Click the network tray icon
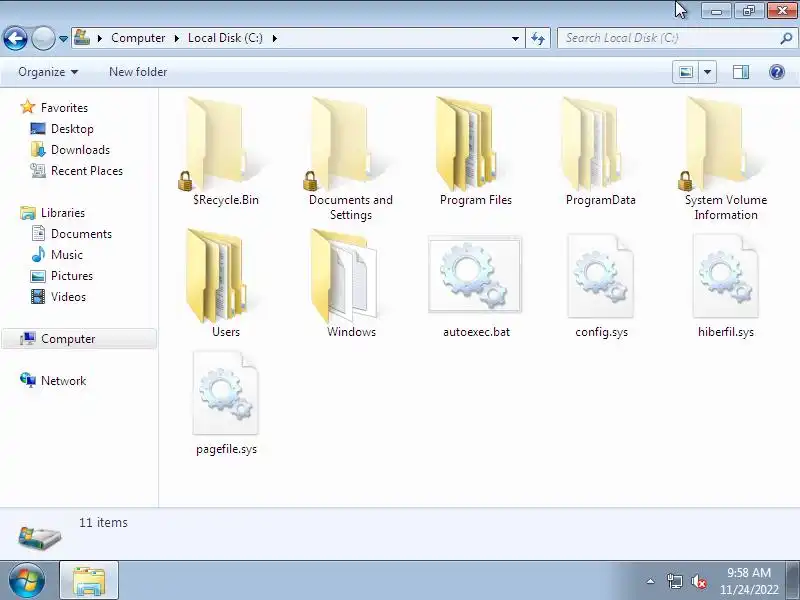The image size is (800, 600). (675, 581)
